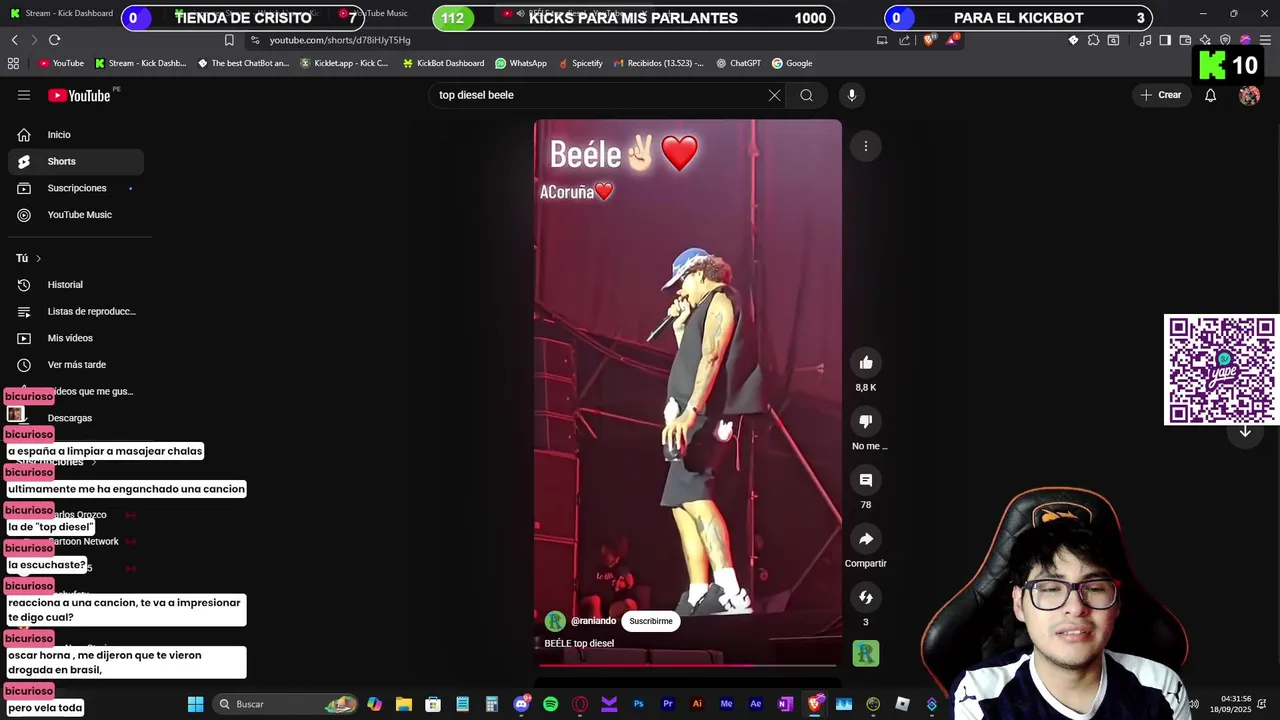Open the account avatar menu

coord(1249,95)
